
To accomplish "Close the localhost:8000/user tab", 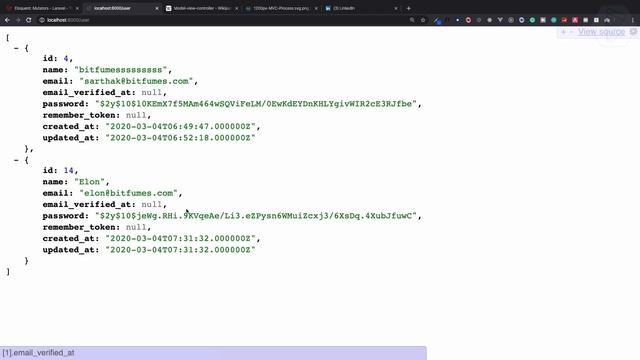I will tap(157, 8).
